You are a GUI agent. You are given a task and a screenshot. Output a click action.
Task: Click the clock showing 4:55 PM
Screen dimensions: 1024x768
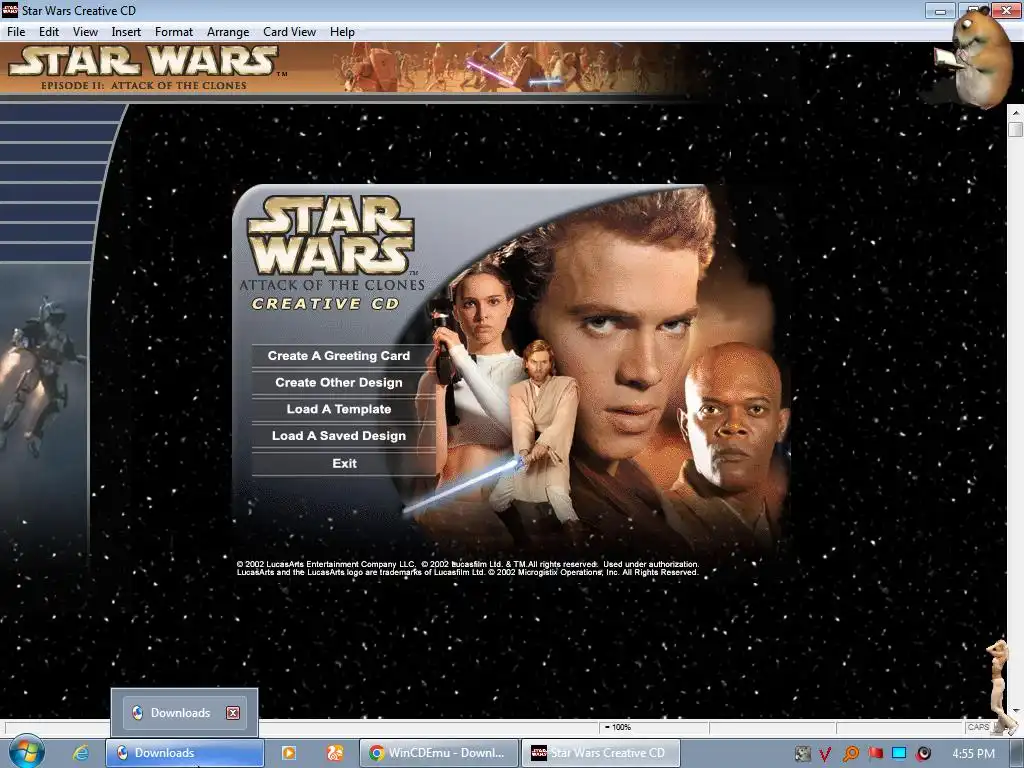974,754
